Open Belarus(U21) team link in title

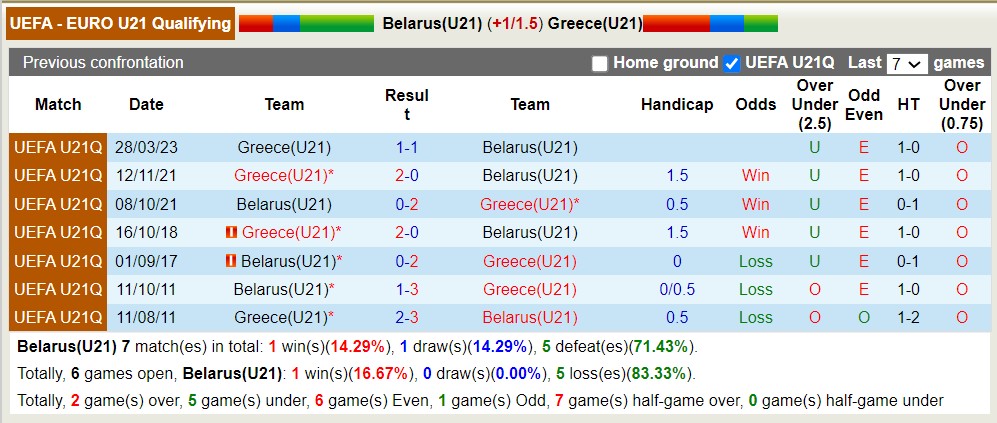coord(432,23)
